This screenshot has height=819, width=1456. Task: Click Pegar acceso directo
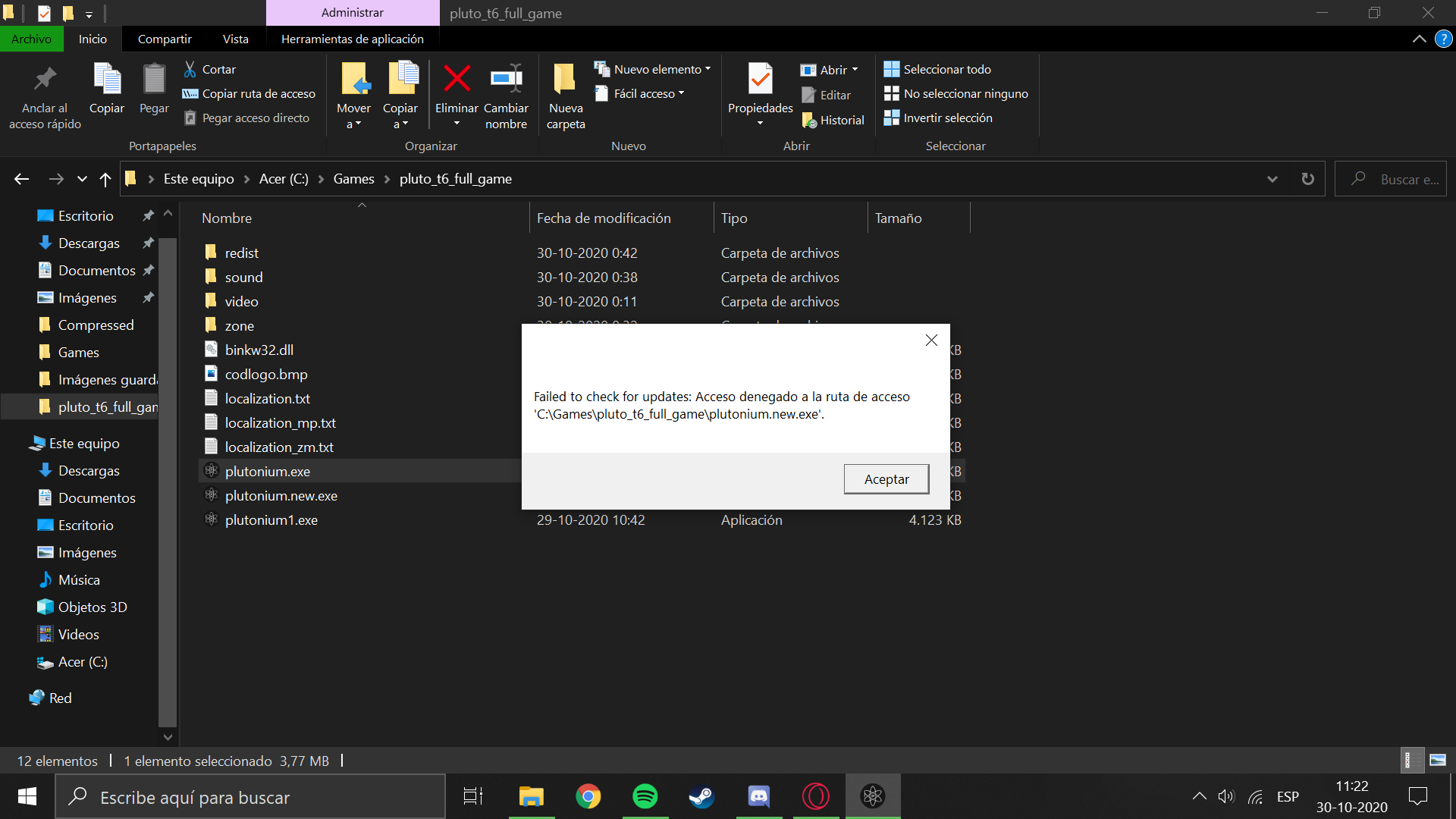246,118
